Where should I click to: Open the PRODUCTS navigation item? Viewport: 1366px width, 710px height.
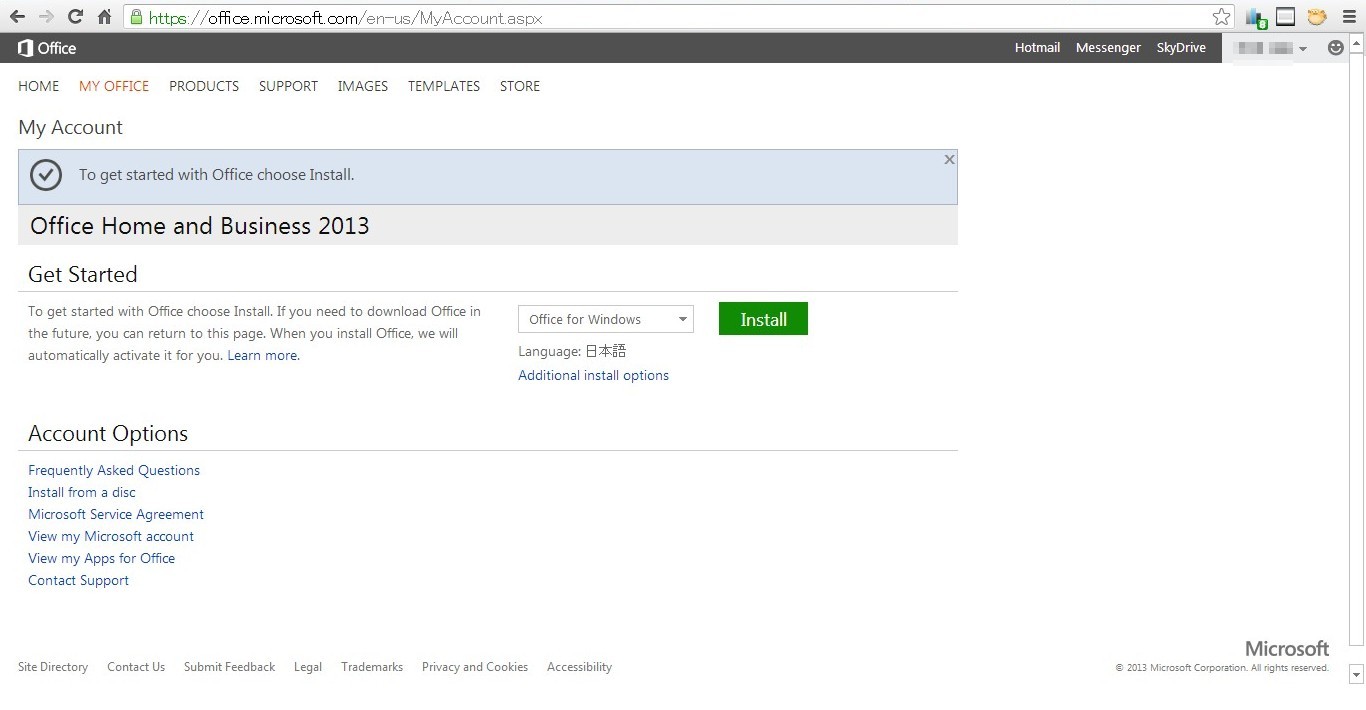pyautogui.click(x=204, y=86)
